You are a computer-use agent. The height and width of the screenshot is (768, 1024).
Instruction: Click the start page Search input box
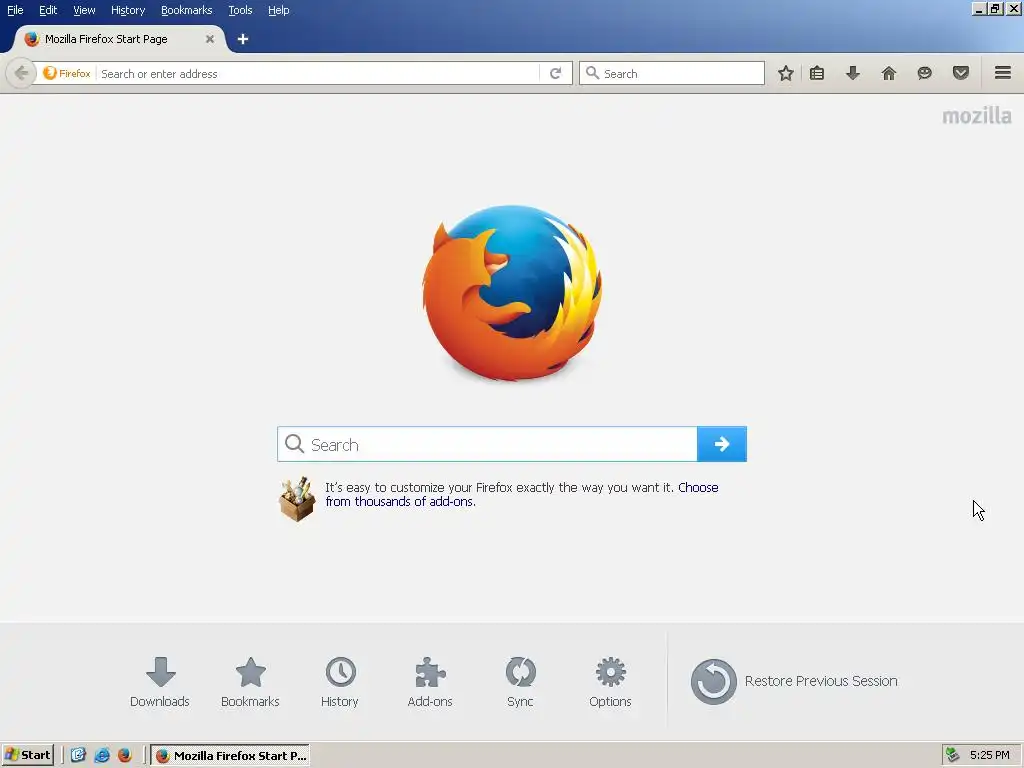[x=487, y=444]
